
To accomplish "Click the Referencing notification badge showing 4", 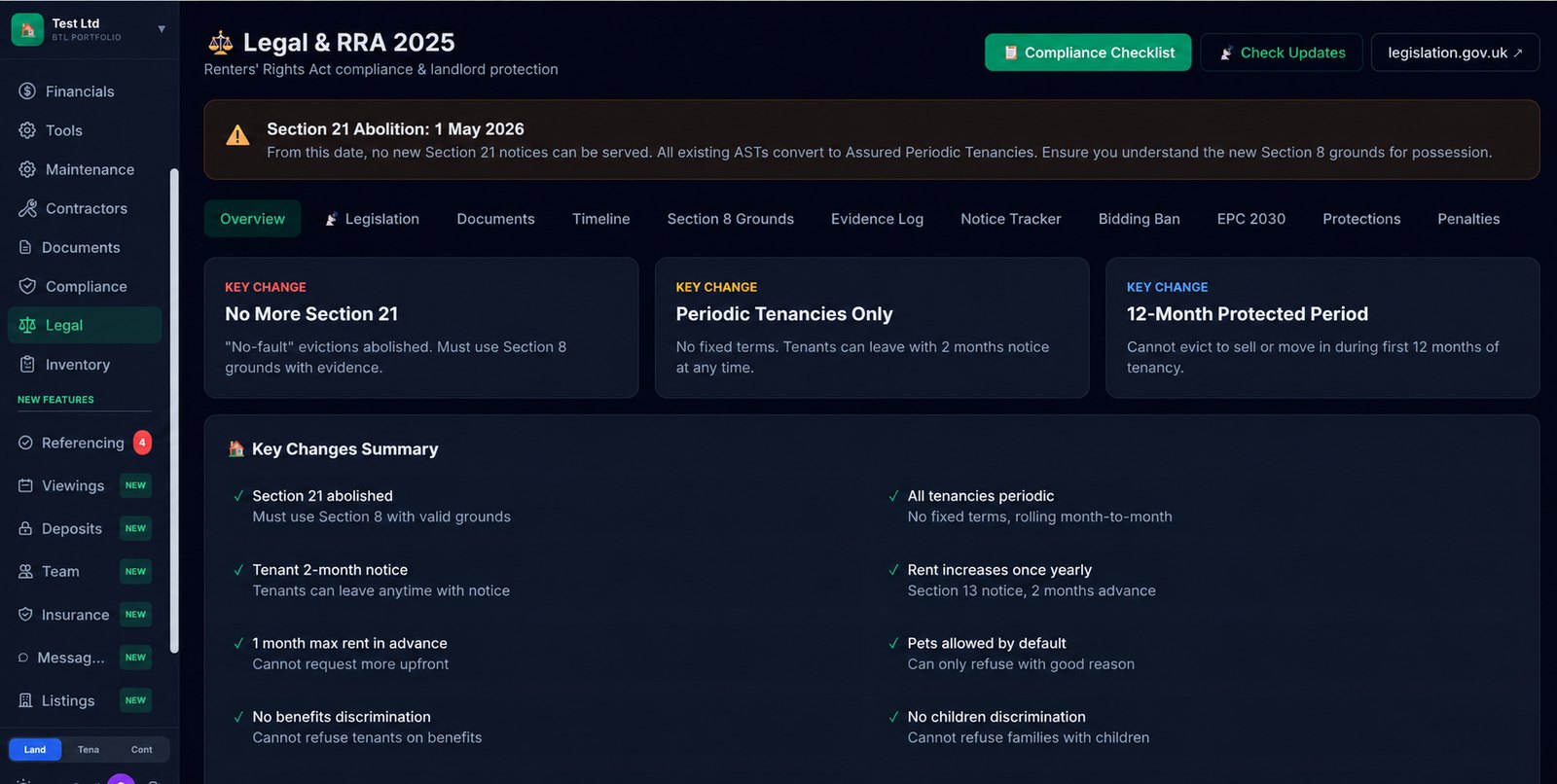I will click(142, 443).
